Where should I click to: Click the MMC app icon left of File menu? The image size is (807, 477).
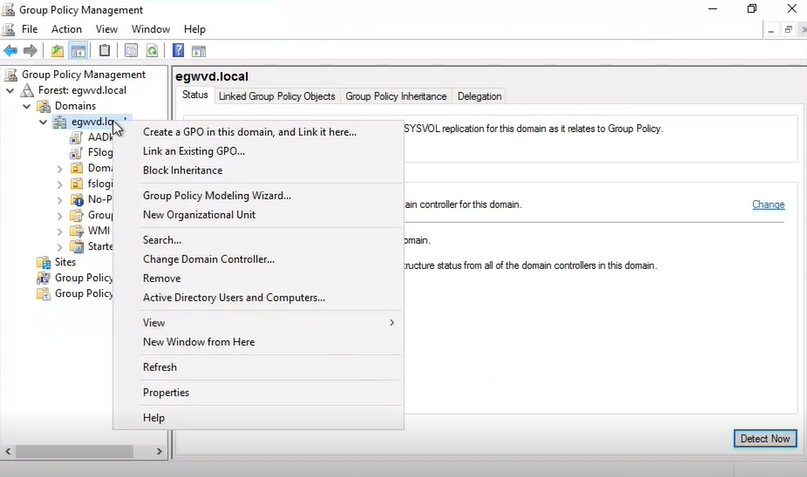click(8, 29)
